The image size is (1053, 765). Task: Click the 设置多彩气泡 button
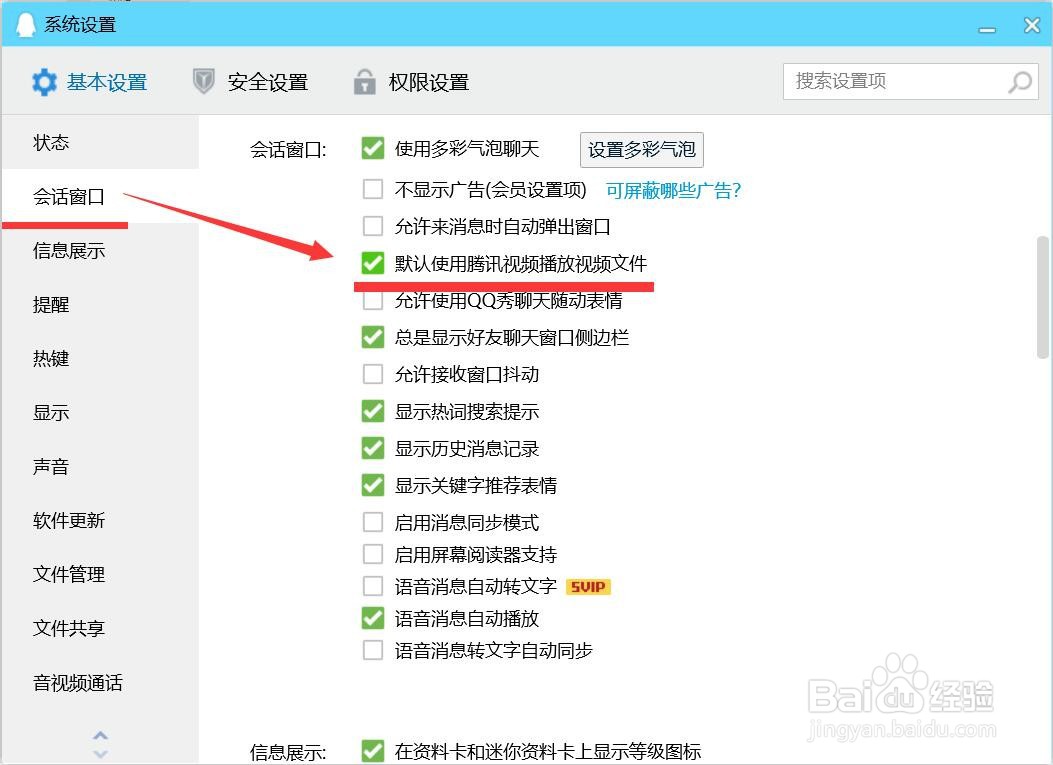tap(642, 149)
